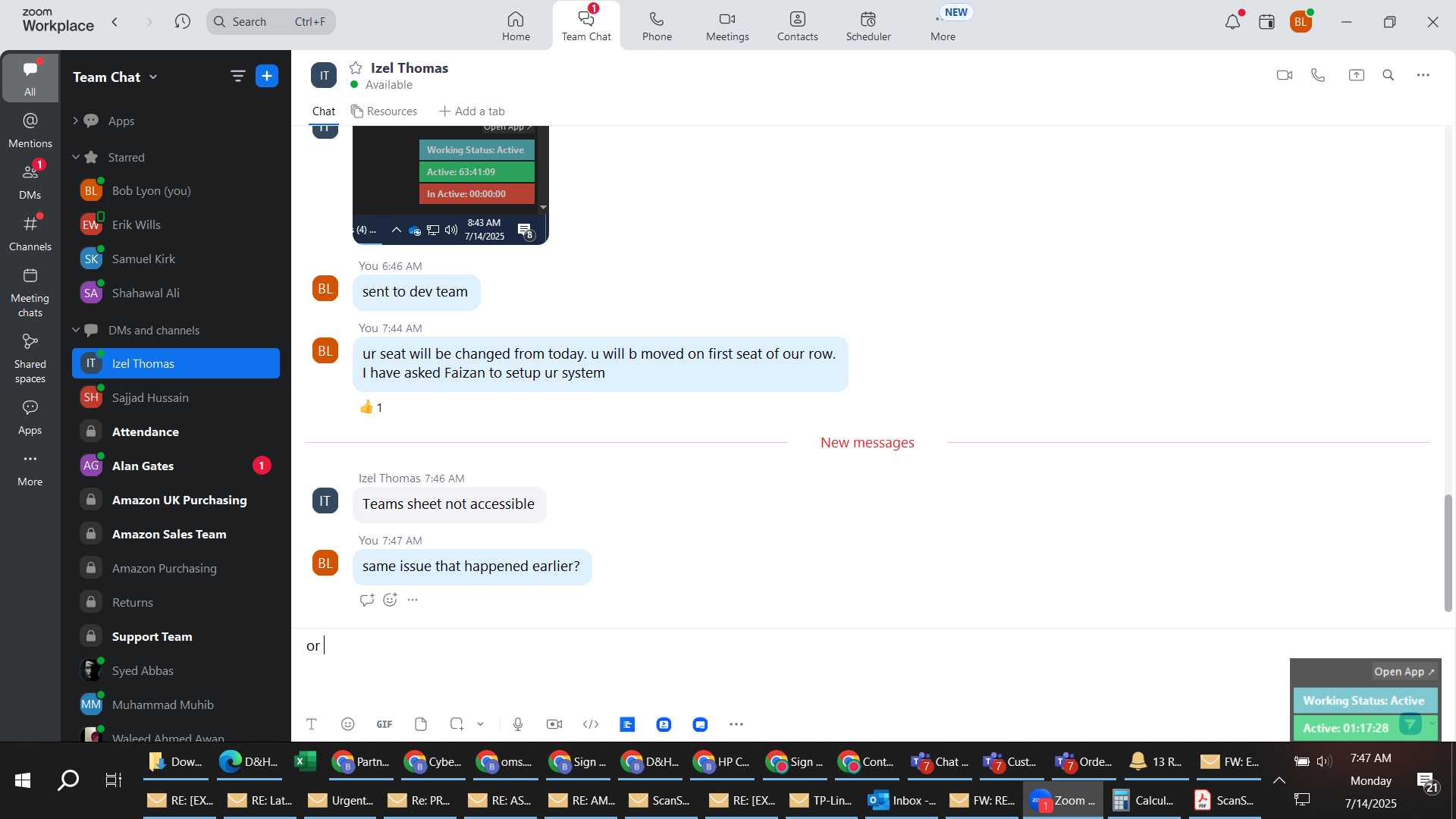Reply in thread to last message
The image size is (1456, 819).
click(x=367, y=600)
